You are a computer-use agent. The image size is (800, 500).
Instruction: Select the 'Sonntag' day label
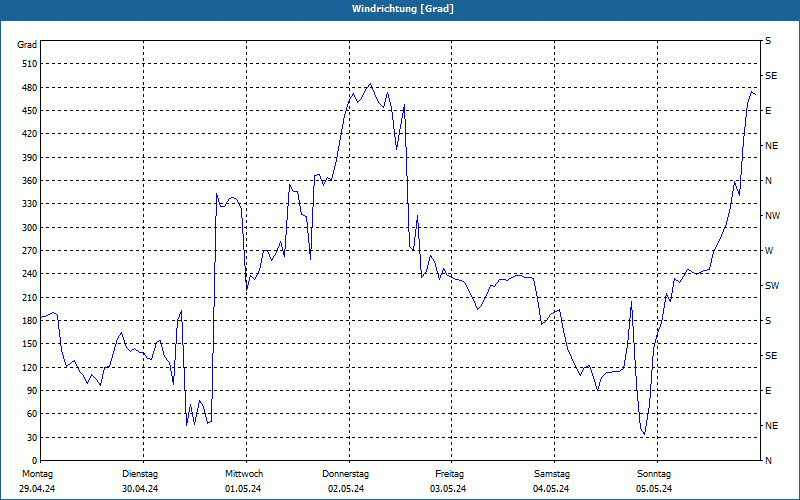click(x=654, y=474)
